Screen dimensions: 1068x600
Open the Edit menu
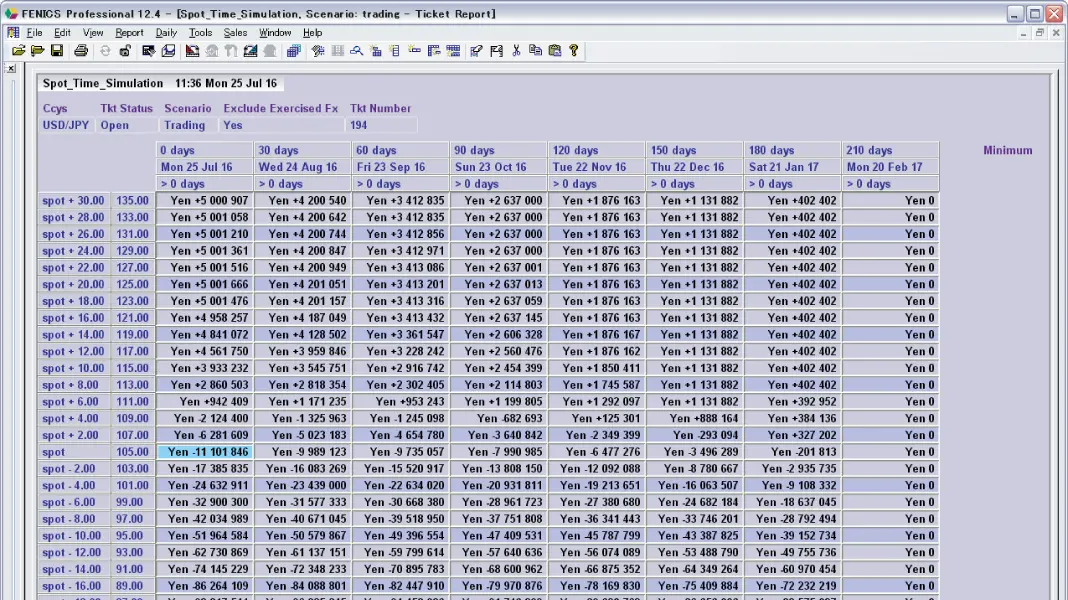click(x=62, y=33)
